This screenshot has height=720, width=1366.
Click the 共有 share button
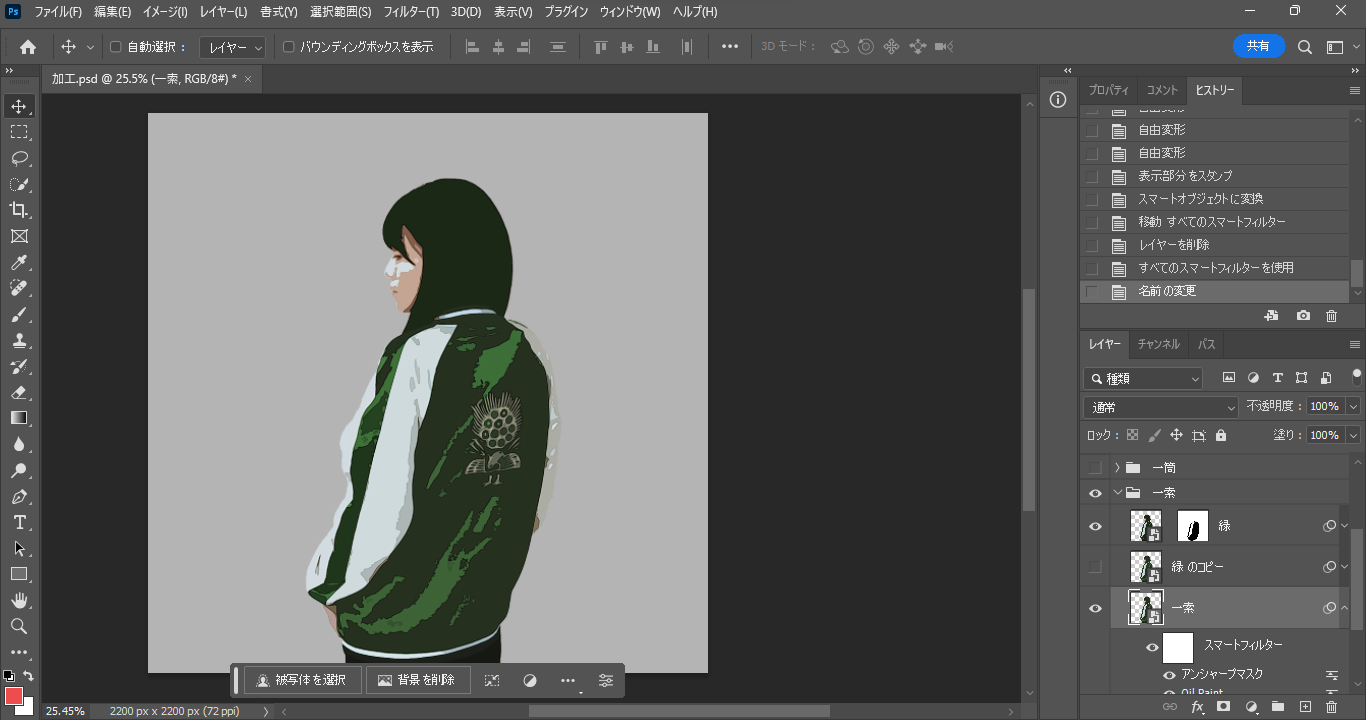click(1258, 46)
